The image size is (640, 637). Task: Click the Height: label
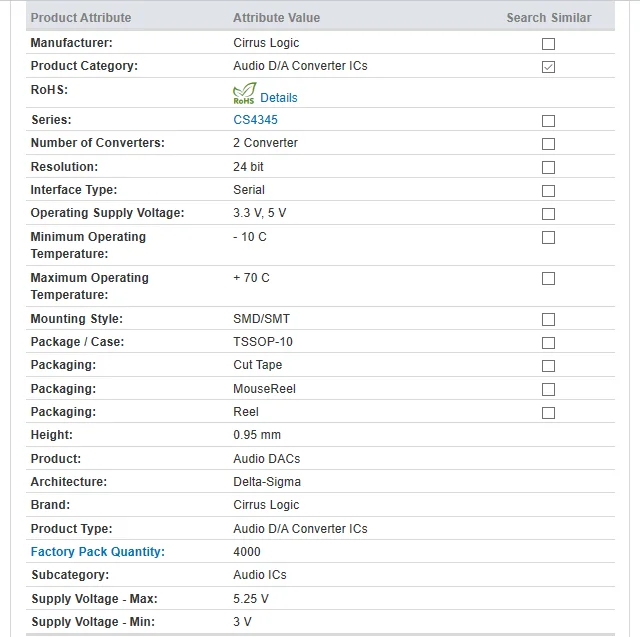pos(51,435)
